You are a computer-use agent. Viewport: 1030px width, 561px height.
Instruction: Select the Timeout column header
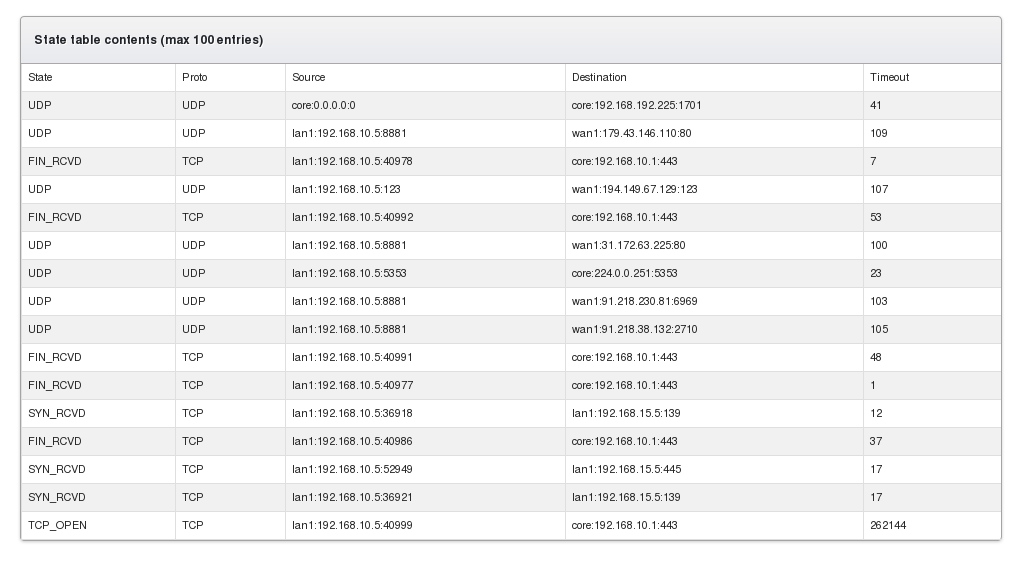coord(889,77)
